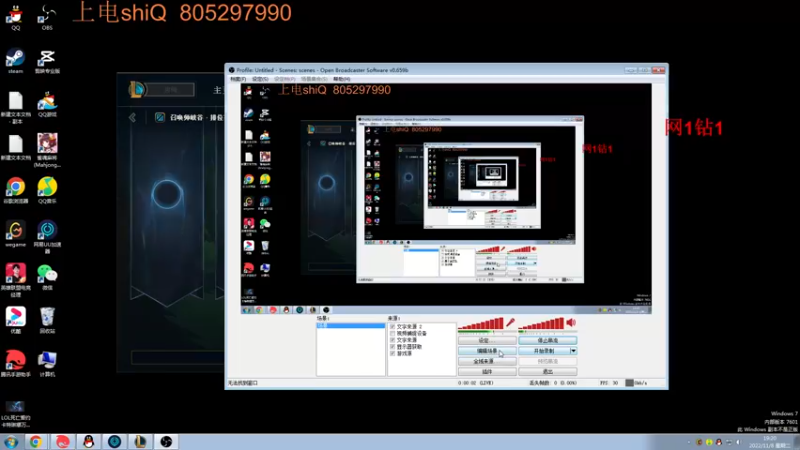Screen dimensions: 800x450
Task: Click the League client back arrow
Action: tap(133, 117)
